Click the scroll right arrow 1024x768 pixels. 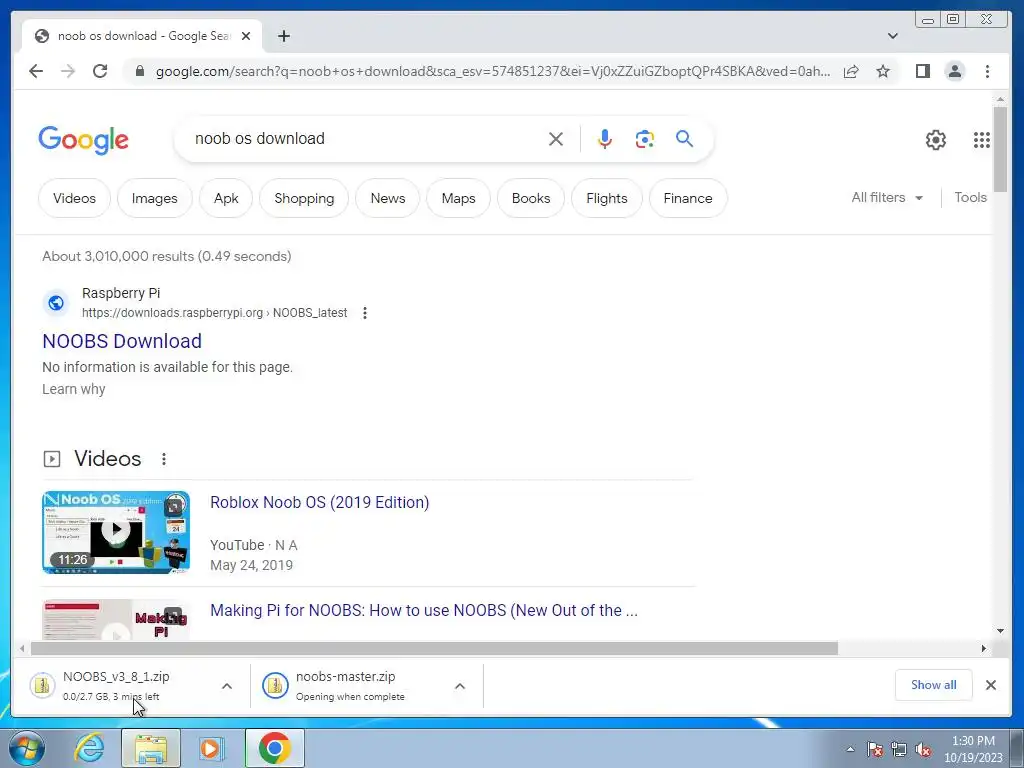coord(984,648)
